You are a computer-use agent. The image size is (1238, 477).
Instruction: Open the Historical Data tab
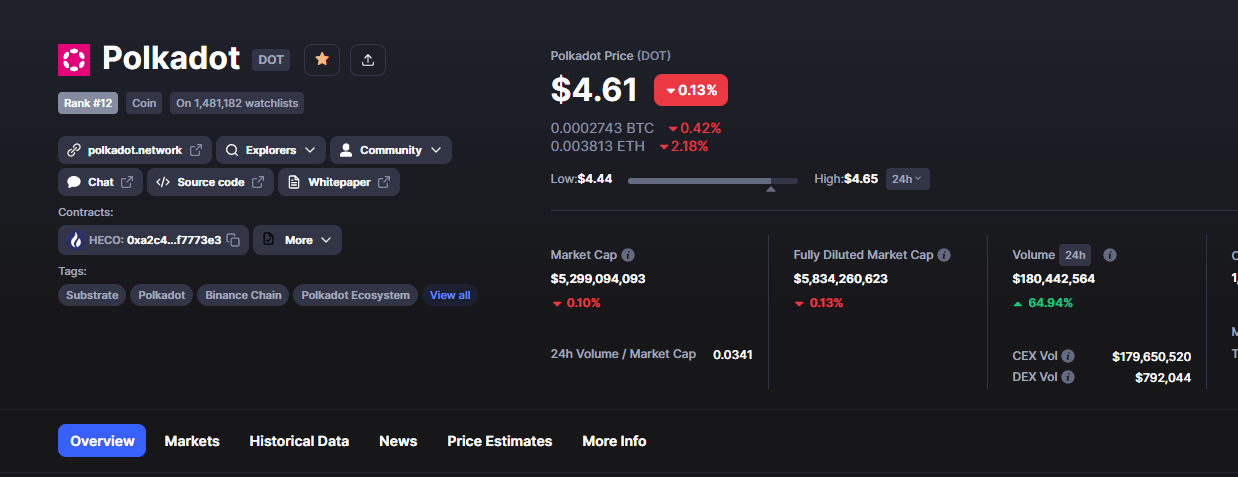click(299, 441)
